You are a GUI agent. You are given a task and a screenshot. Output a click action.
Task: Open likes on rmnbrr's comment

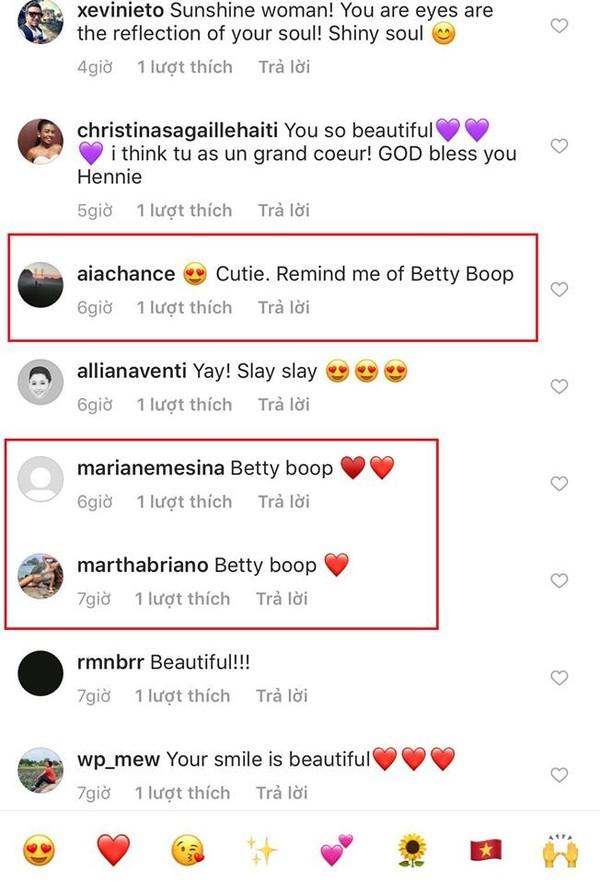coord(184,695)
